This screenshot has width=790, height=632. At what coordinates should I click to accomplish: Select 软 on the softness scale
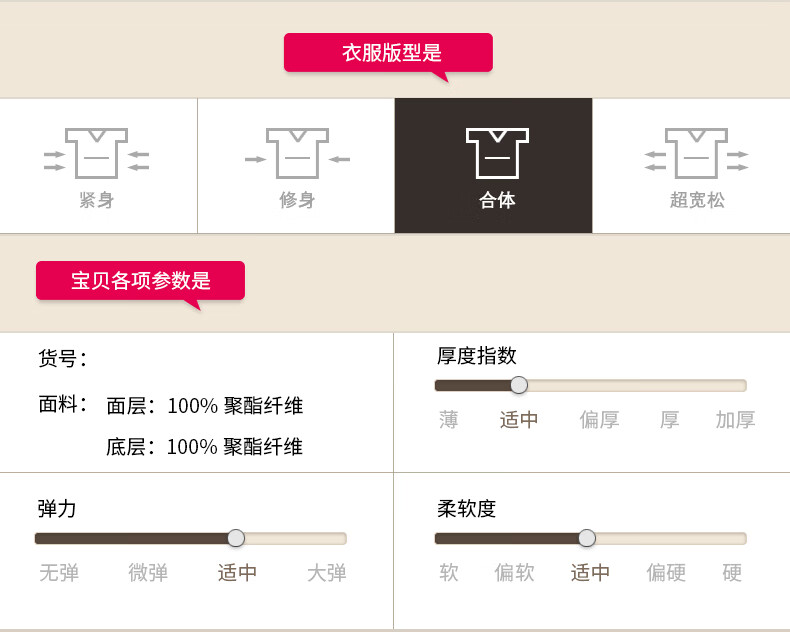coord(449,573)
